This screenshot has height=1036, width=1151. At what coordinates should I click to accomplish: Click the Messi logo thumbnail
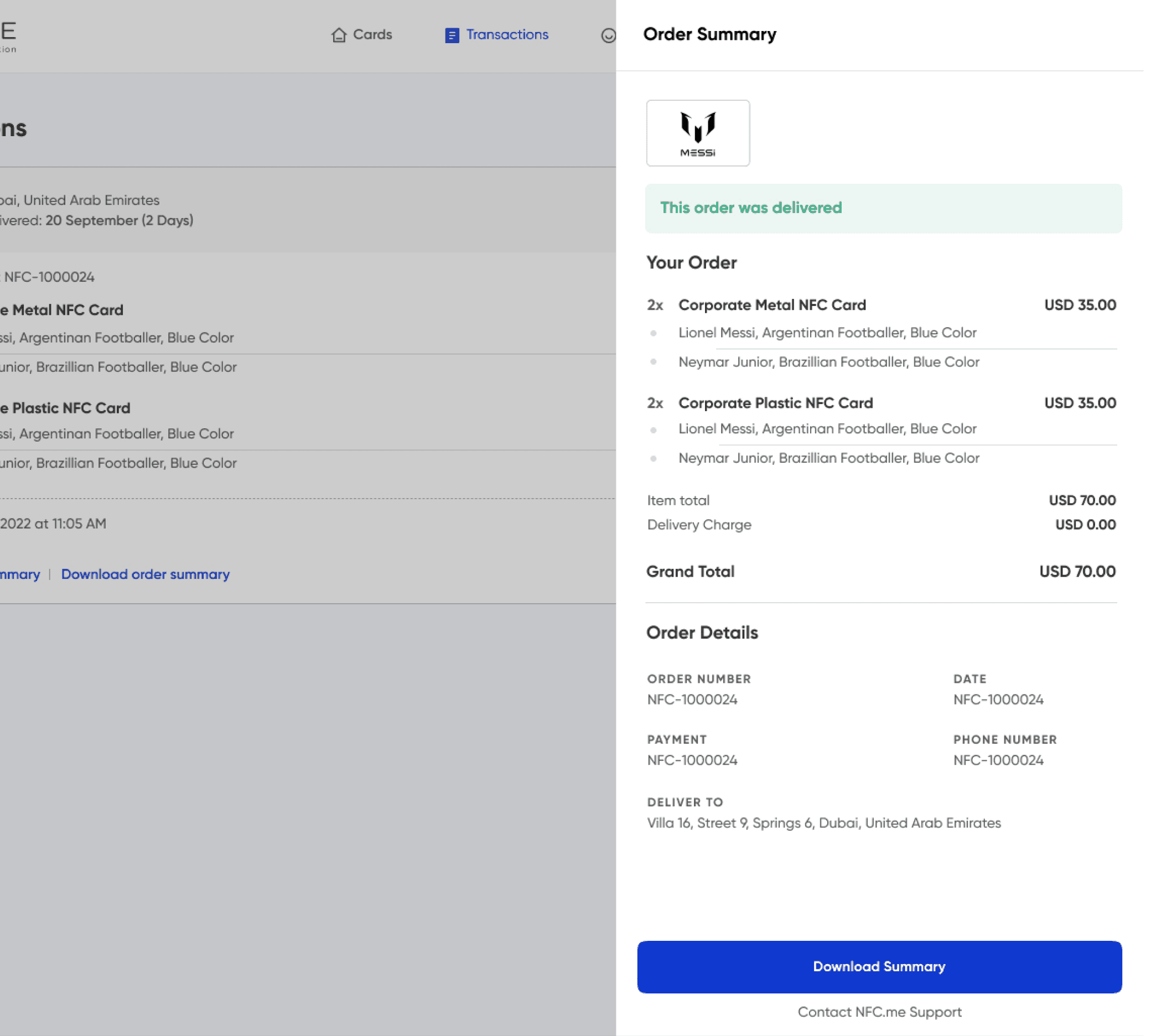[x=698, y=133]
